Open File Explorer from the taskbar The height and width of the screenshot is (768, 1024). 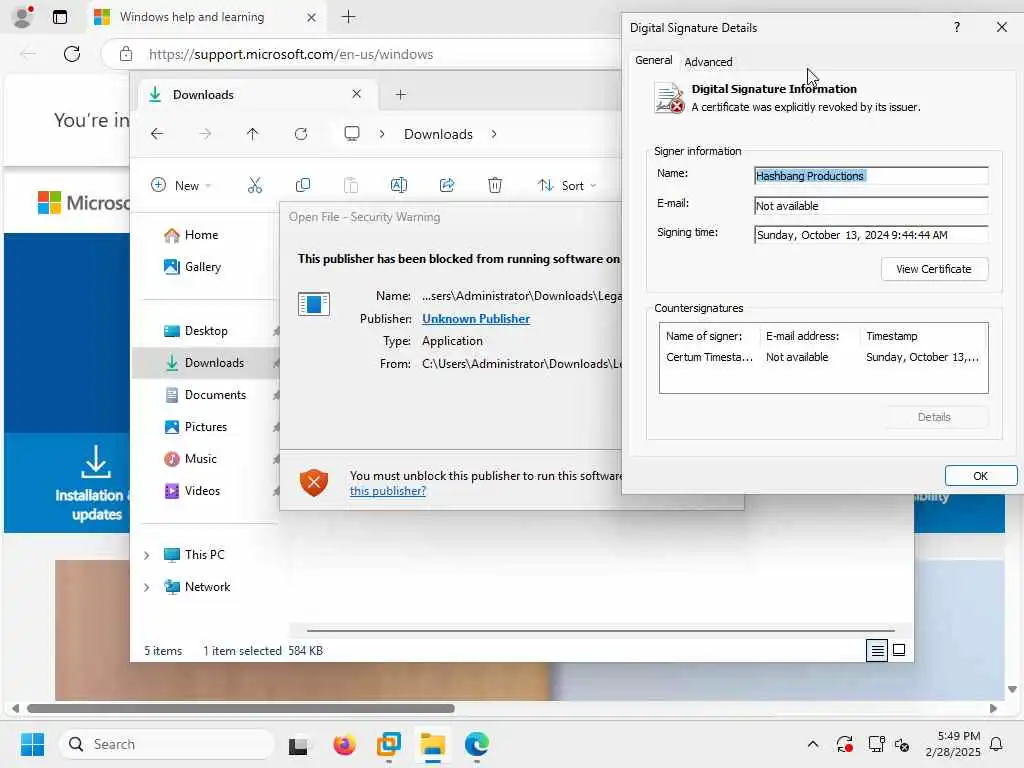432,744
